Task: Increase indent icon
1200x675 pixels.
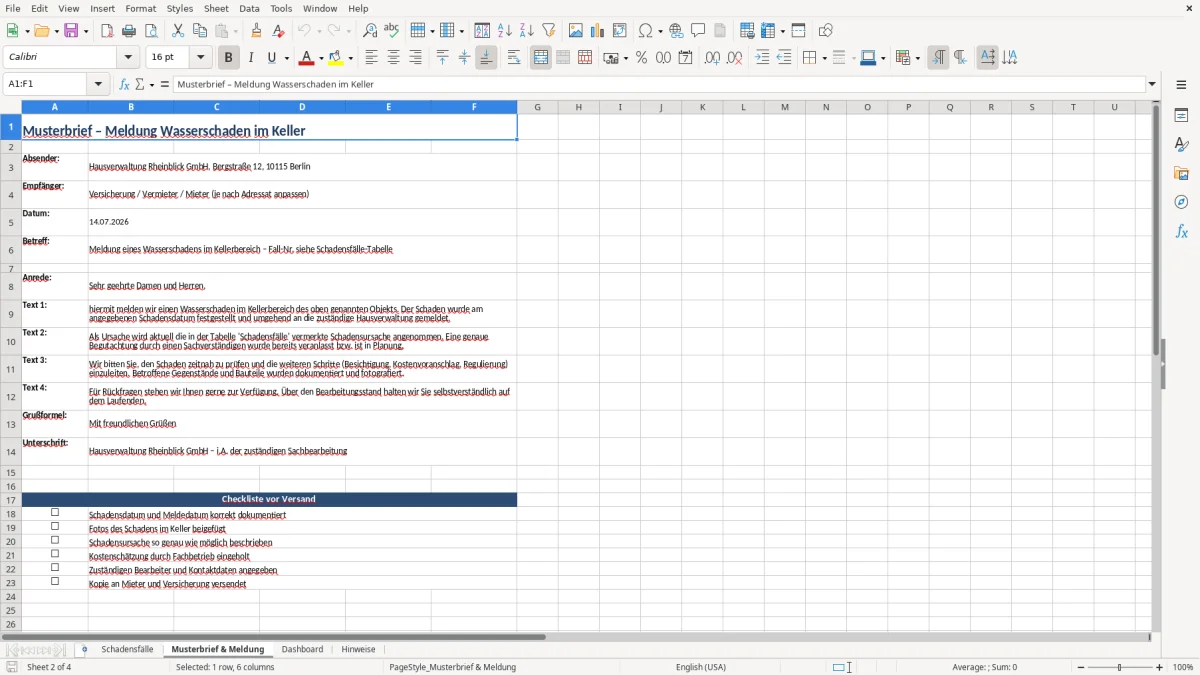Action: [x=762, y=58]
